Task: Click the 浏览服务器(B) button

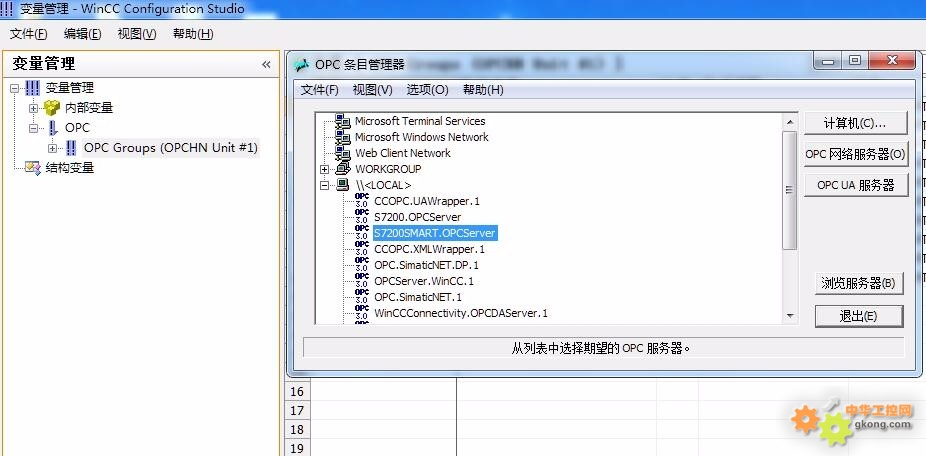Action: 859,283
